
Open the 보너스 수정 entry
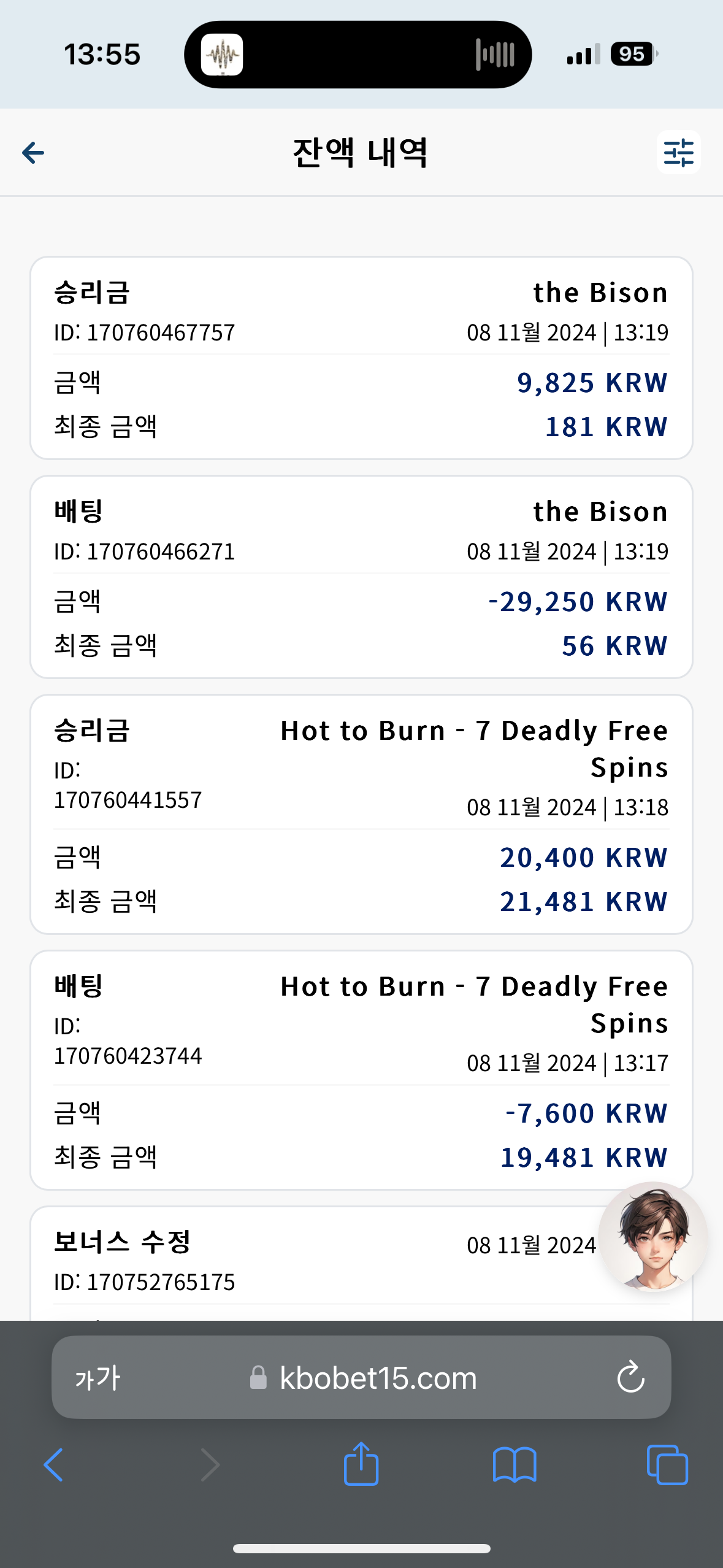click(x=361, y=1264)
